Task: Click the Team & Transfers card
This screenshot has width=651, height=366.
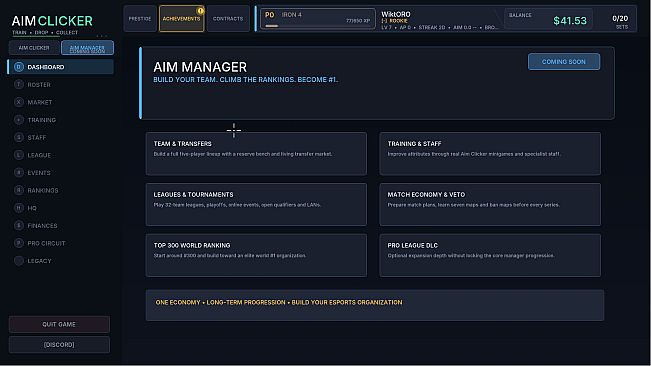Action: tap(256, 154)
